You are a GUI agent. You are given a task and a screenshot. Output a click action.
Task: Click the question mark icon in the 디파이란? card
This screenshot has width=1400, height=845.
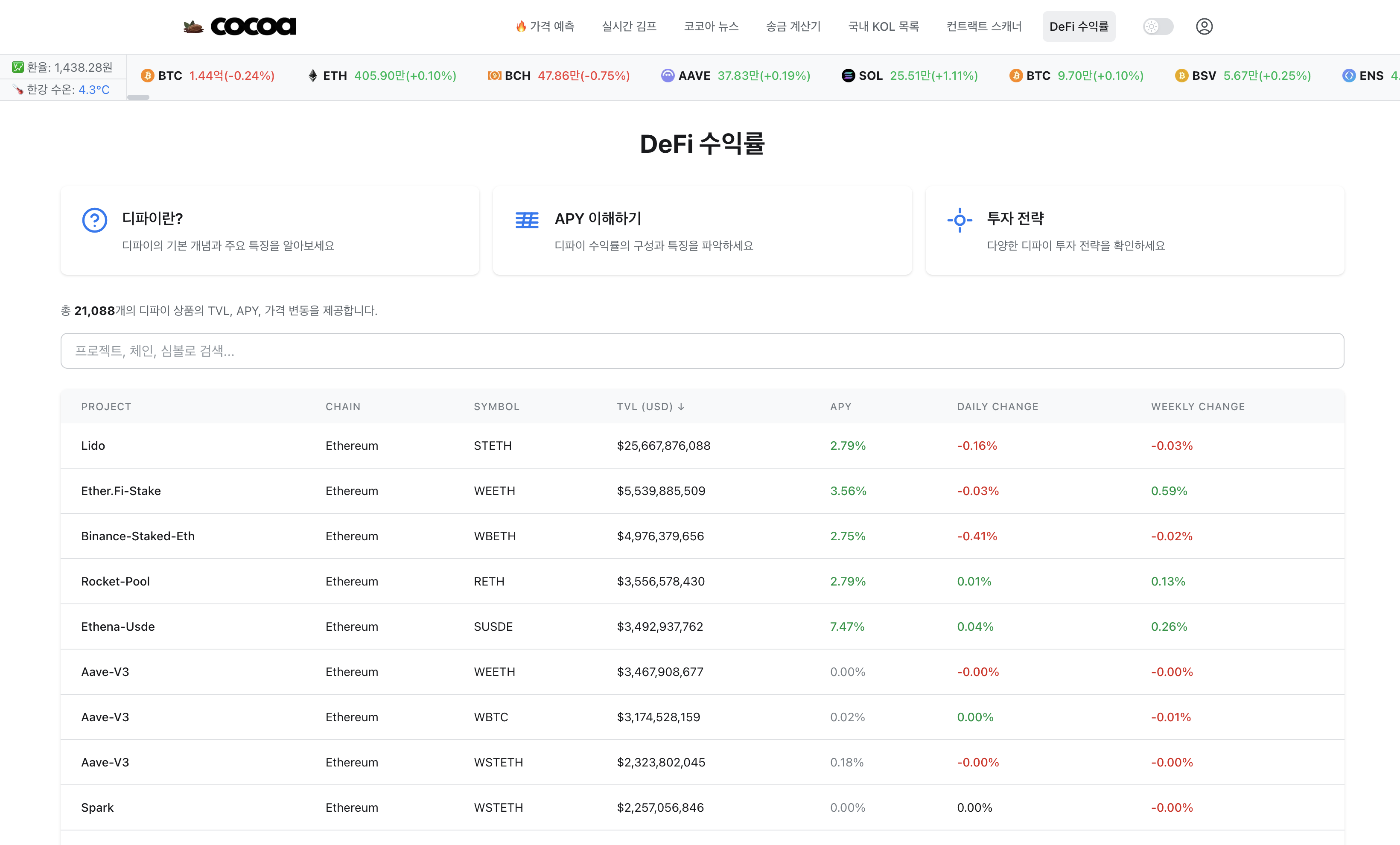tap(95, 220)
